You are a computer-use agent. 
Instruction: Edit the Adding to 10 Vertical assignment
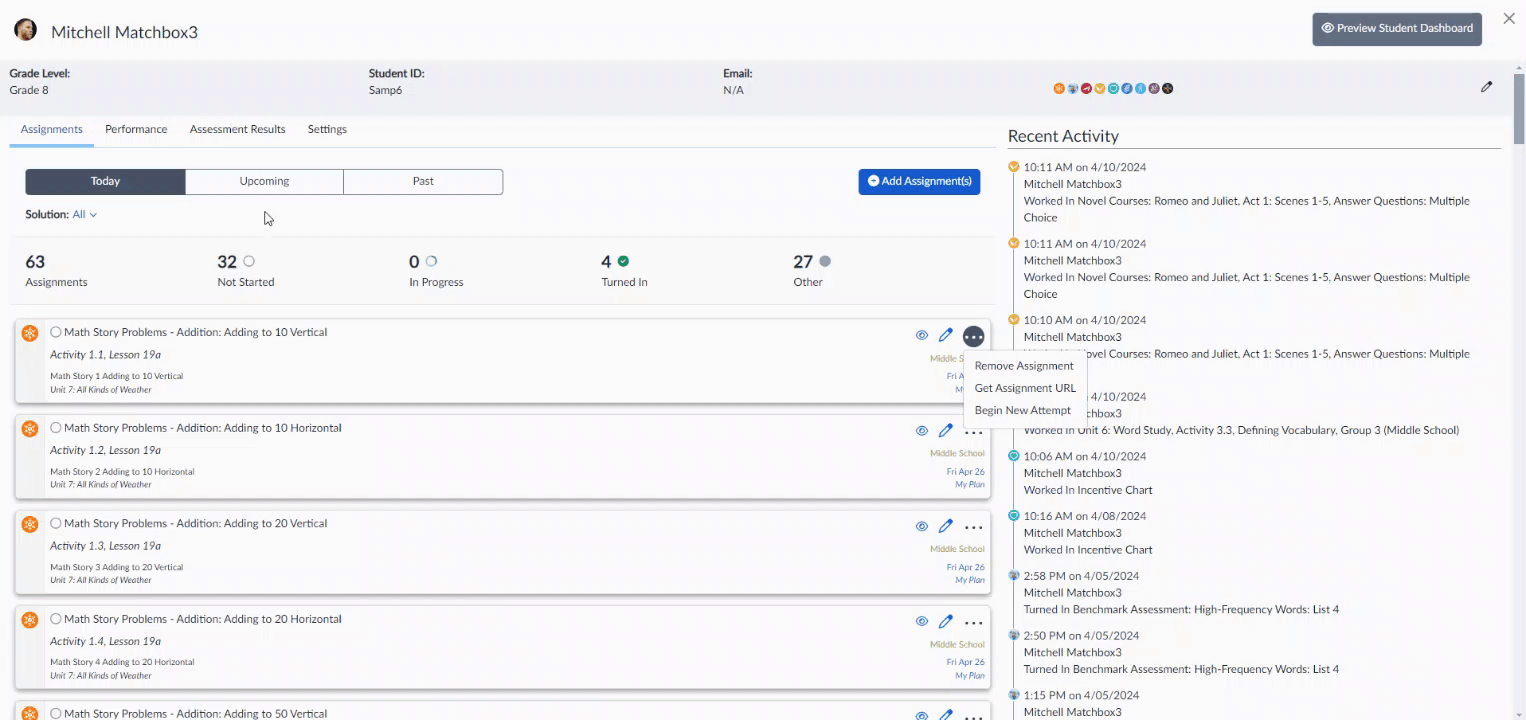tap(946, 335)
